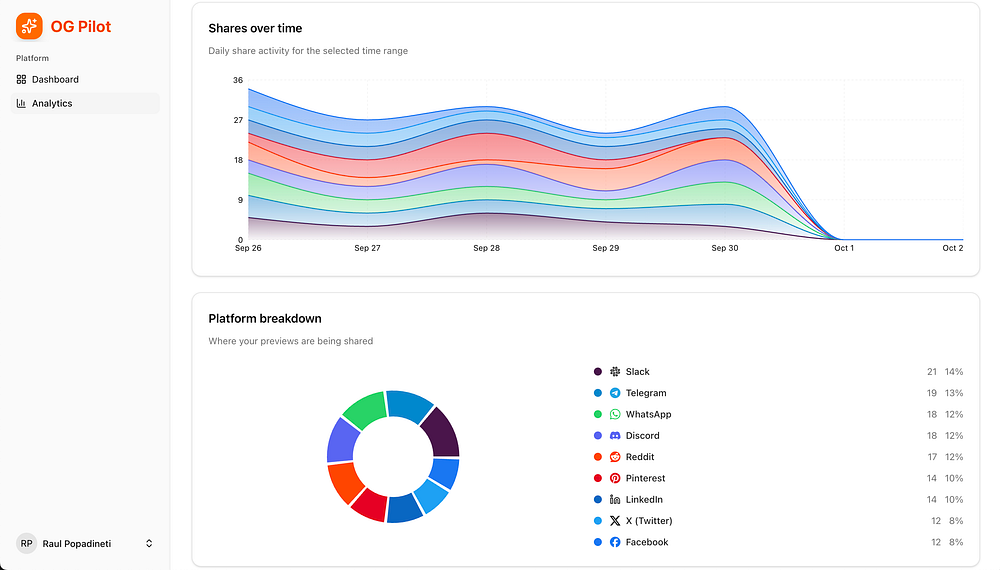Select the WhatsApp icon in legend

click(615, 414)
